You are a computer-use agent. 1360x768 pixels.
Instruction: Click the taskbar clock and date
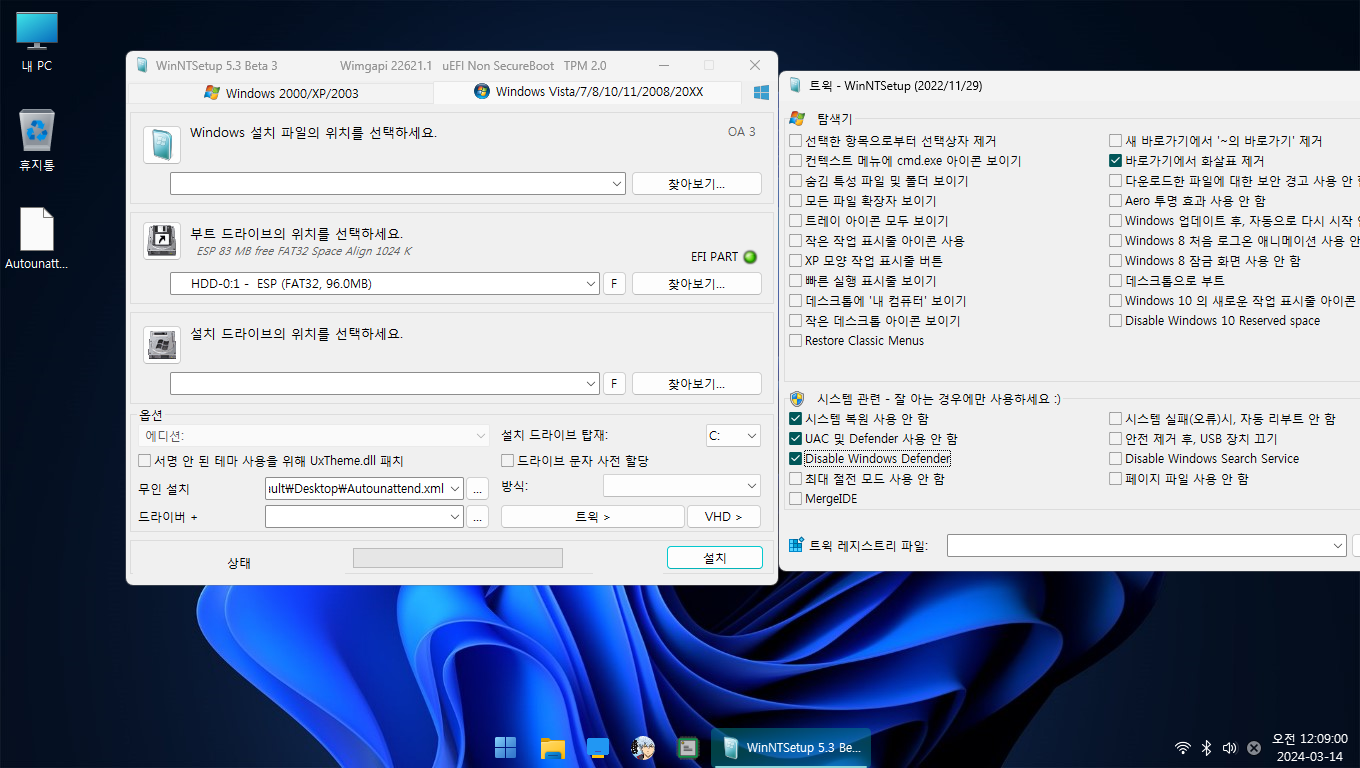(x=1309, y=747)
